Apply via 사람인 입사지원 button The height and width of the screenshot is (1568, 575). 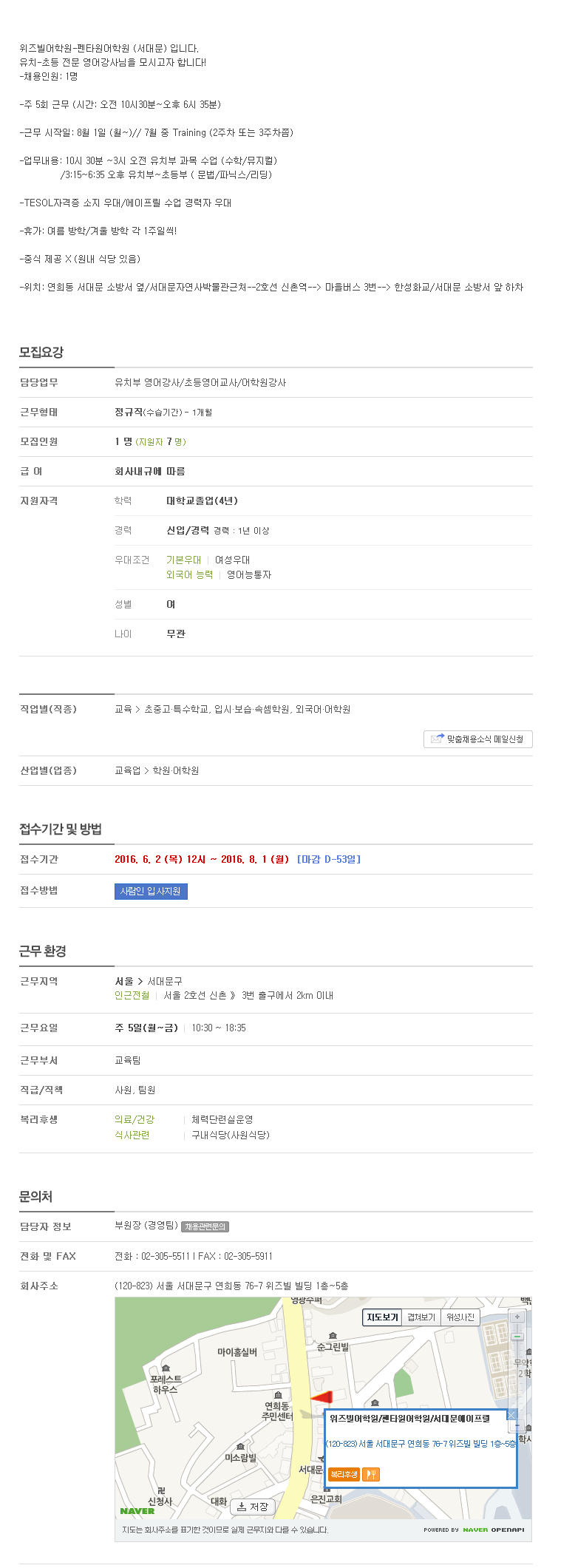(x=151, y=891)
